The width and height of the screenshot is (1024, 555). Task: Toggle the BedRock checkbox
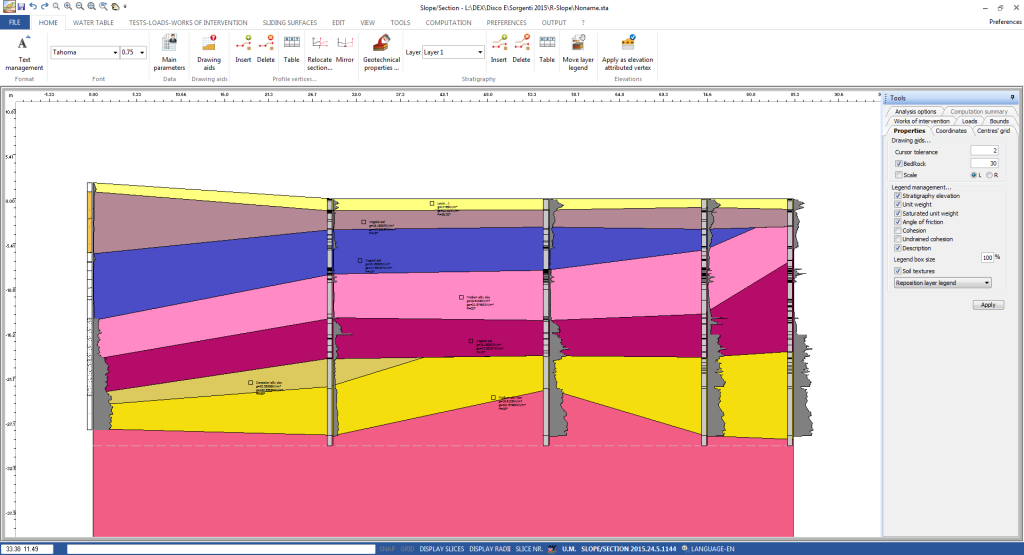click(898, 163)
